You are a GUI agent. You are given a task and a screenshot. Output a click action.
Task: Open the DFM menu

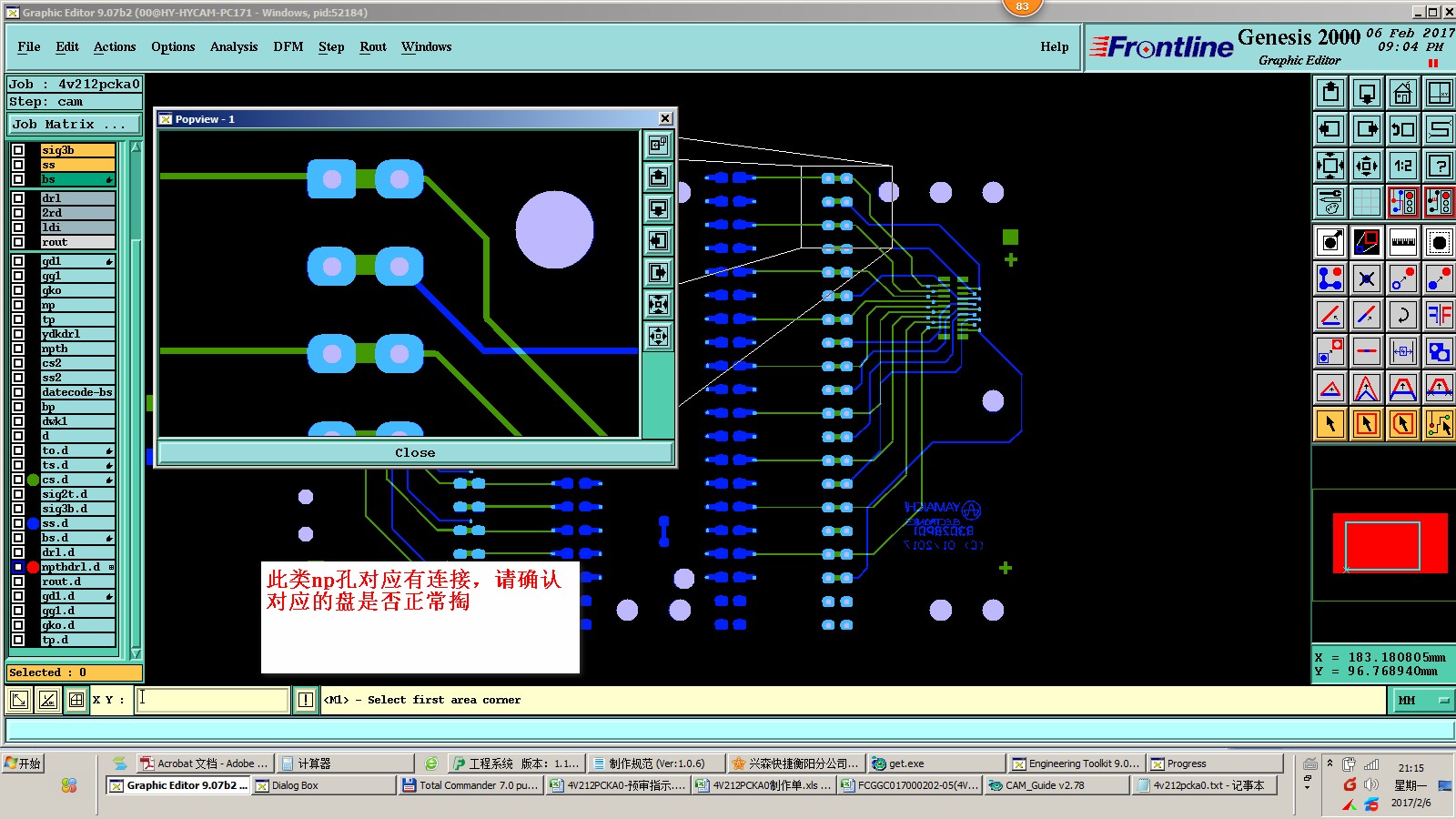click(x=288, y=47)
